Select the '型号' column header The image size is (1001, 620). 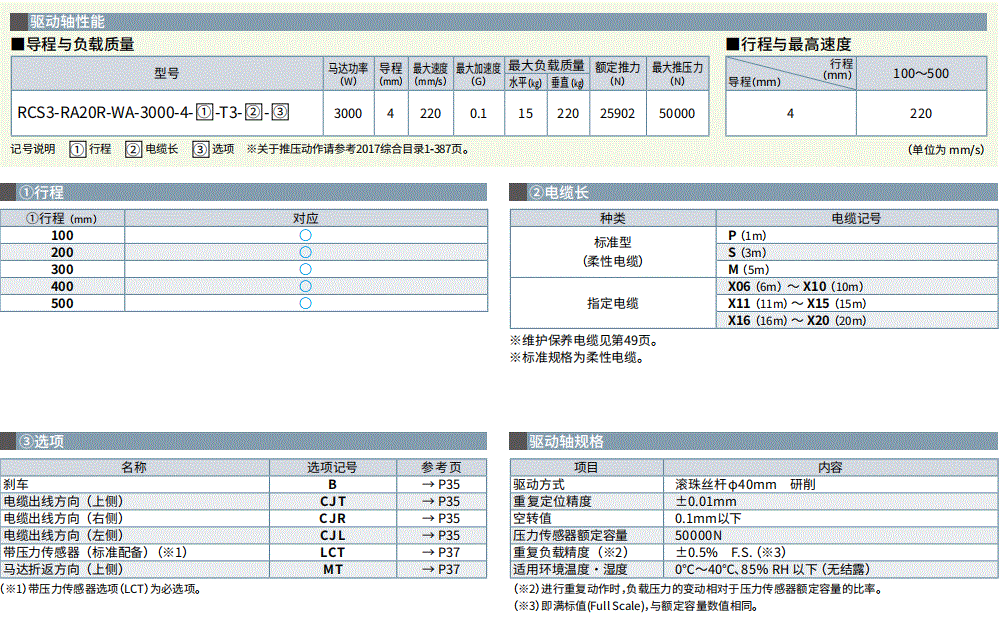tap(167, 73)
